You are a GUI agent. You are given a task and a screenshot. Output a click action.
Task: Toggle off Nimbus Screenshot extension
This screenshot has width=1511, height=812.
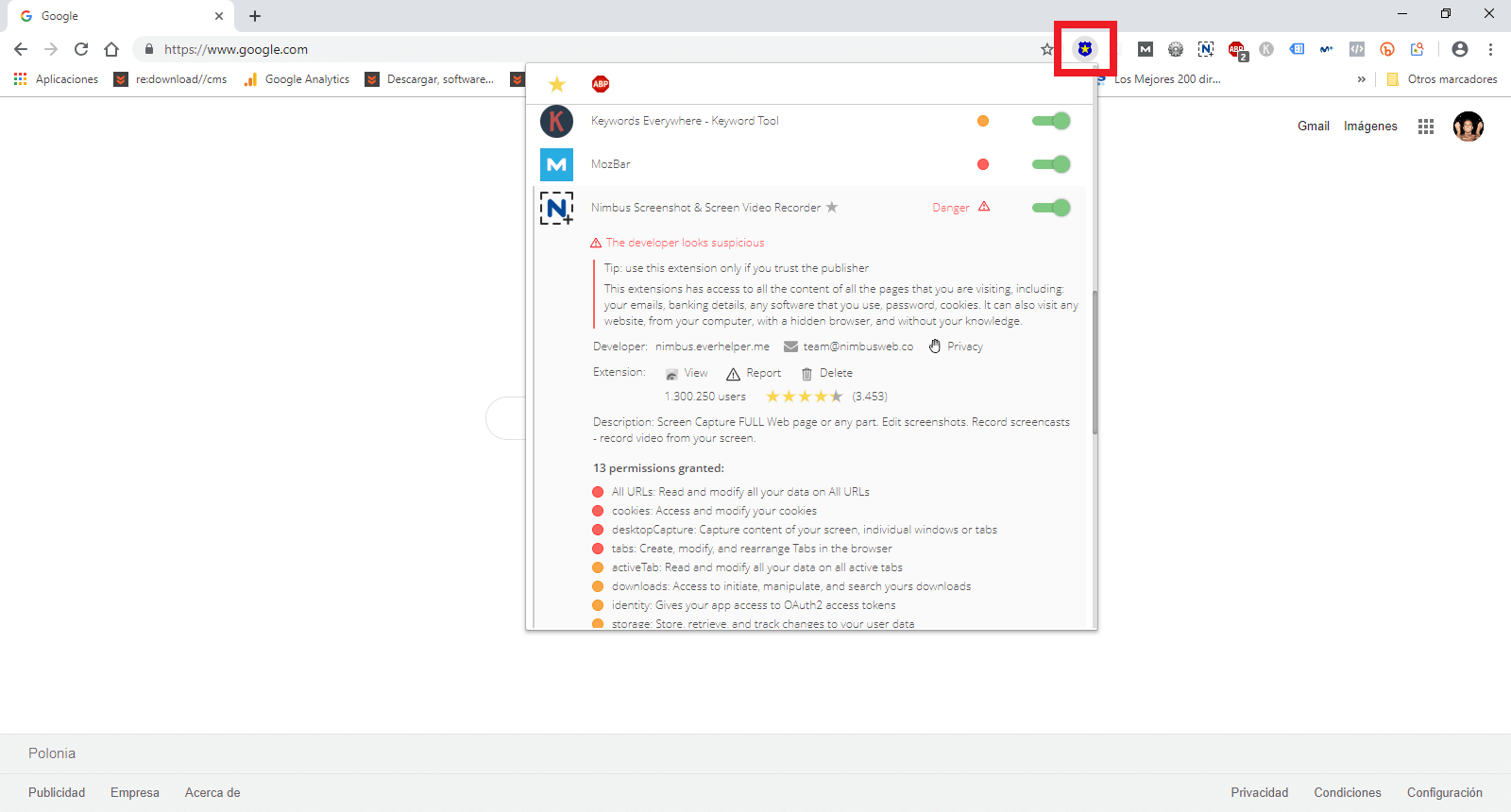click(1051, 208)
